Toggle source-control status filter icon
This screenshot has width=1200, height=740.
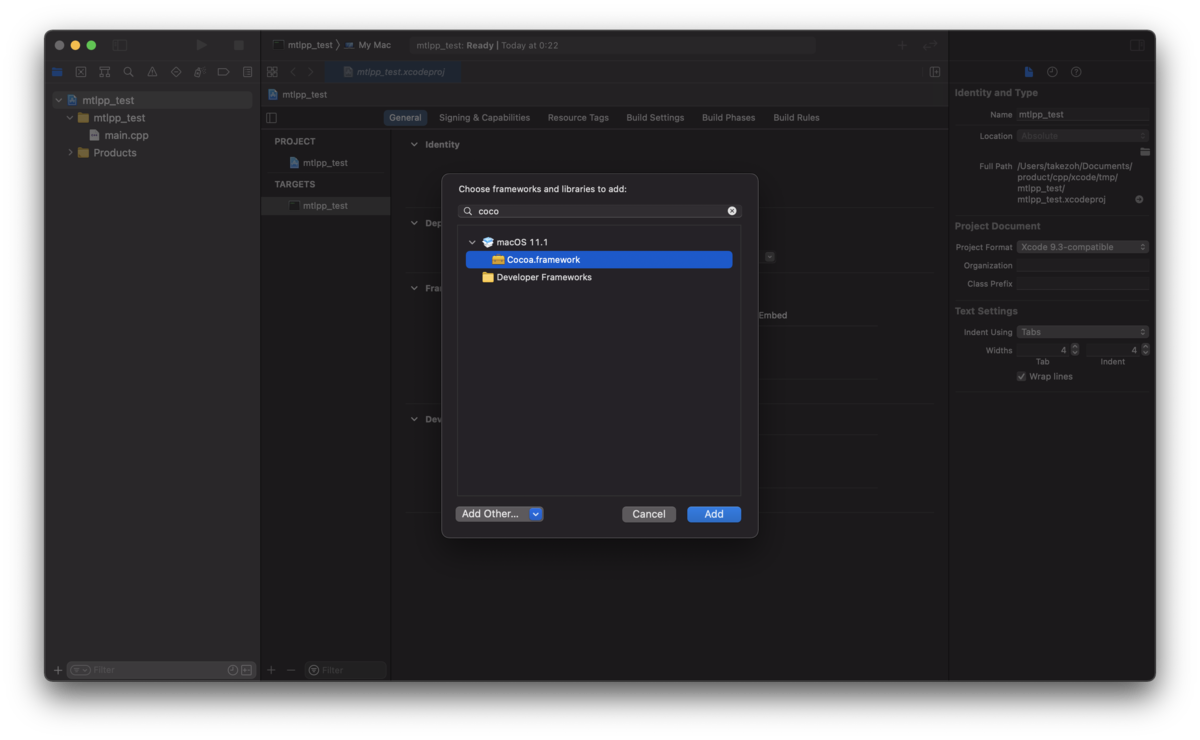point(247,670)
